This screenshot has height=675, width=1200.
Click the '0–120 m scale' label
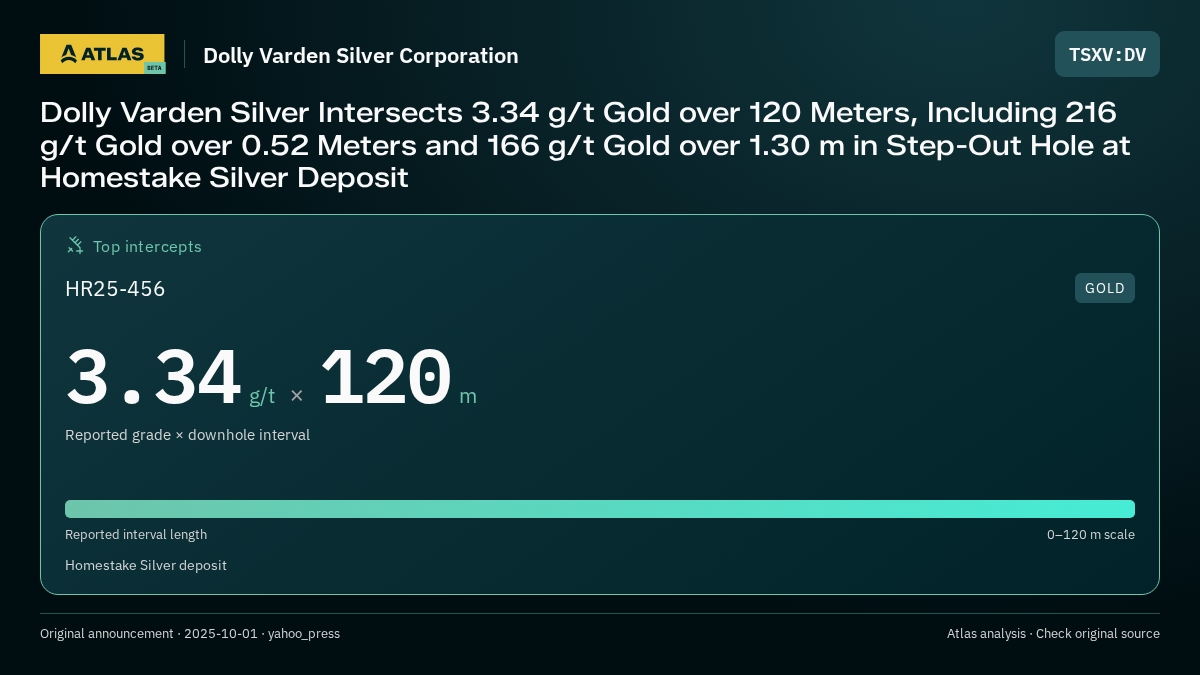(x=1091, y=535)
